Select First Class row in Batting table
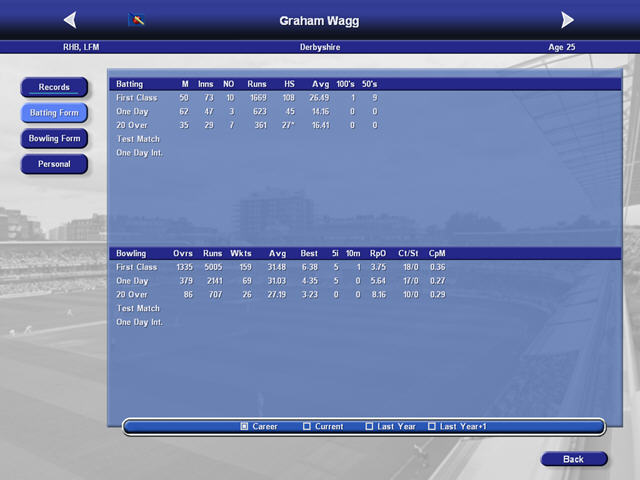Viewport: 640px width, 480px height. click(137, 98)
